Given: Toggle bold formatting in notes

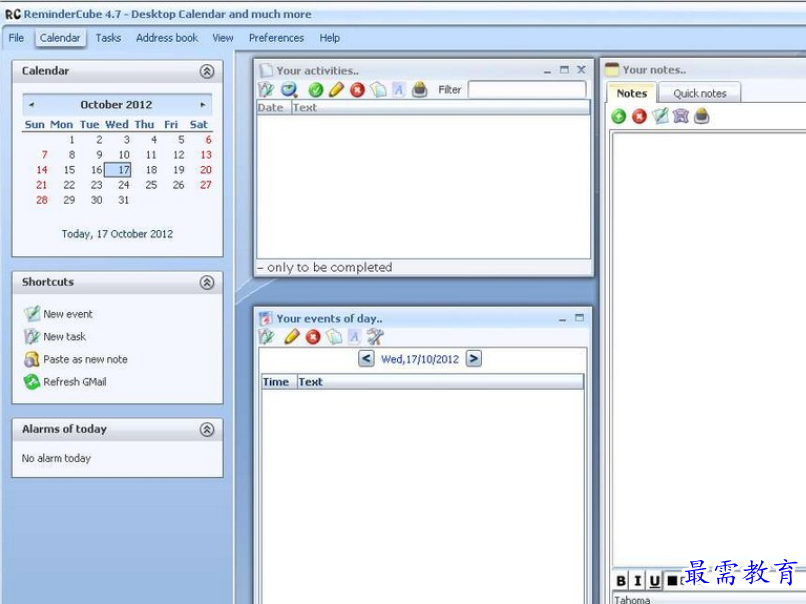Looking at the screenshot, I should tap(621, 581).
